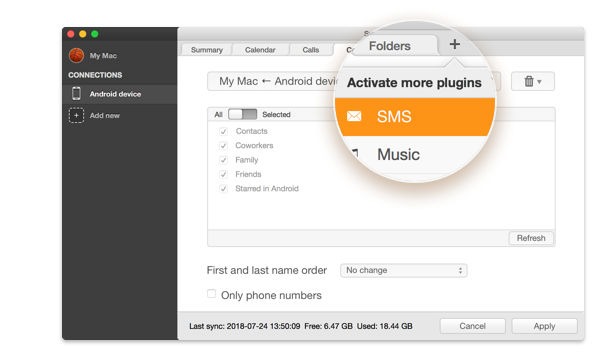This screenshot has height=360, width=600.
Task: Click Used: 18.44 GB status text
Action: coord(385,326)
